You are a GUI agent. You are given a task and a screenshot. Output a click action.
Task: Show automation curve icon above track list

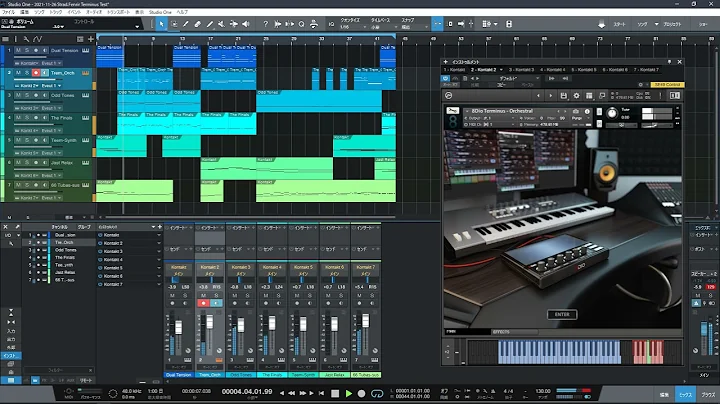[37, 39]
